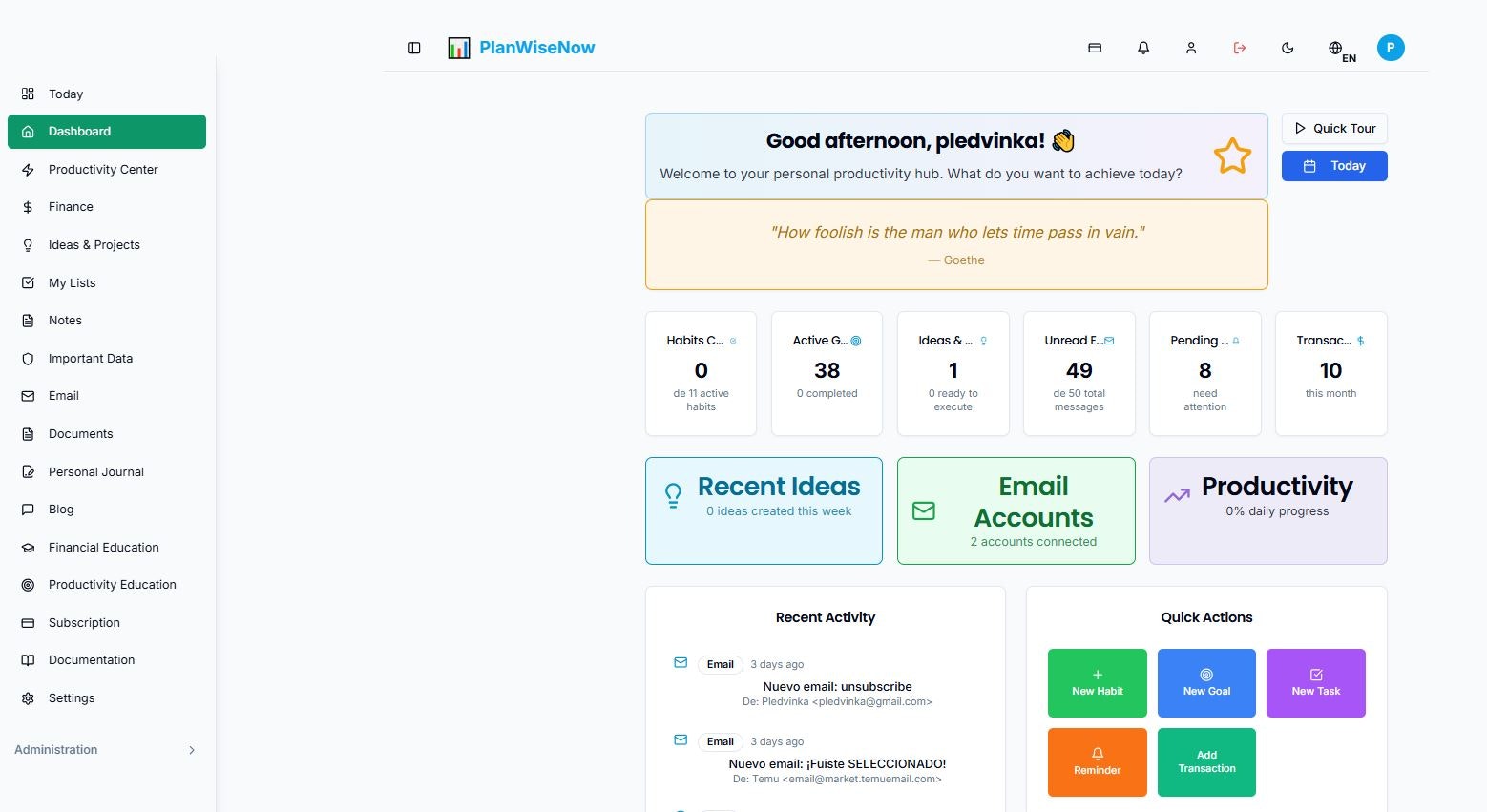Open the blue Today button
Screen dimensions: 1487x812
tap(1333, 165)
